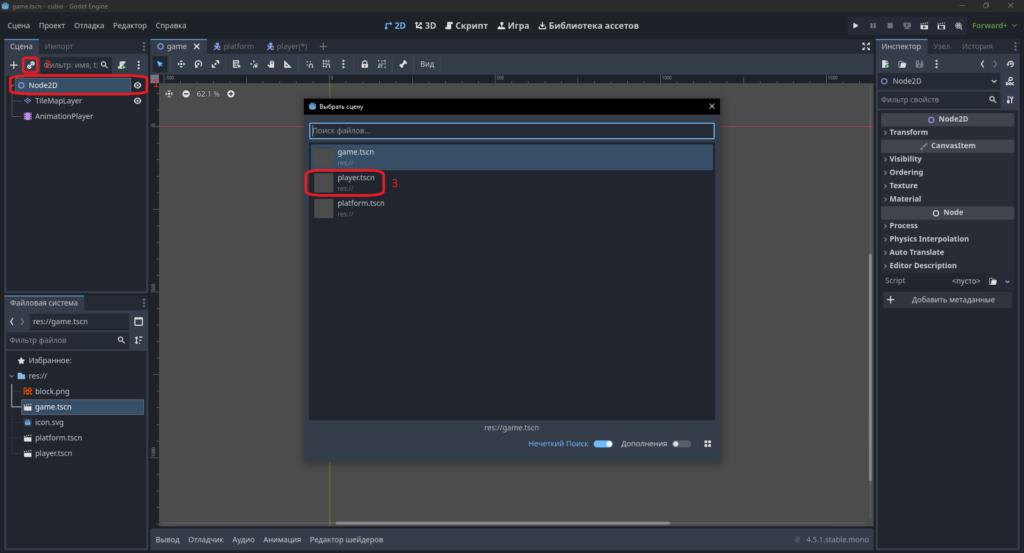This screenshot has height=553, width=1024.
Task: Toggle distraction-free mode expand icon
Action: [x=866, y=46]
